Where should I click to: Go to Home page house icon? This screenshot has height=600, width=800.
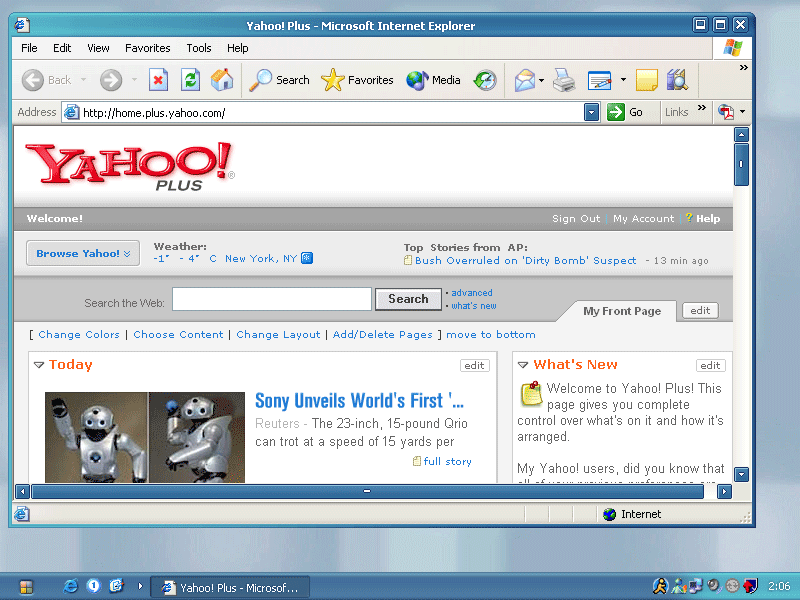222,80
